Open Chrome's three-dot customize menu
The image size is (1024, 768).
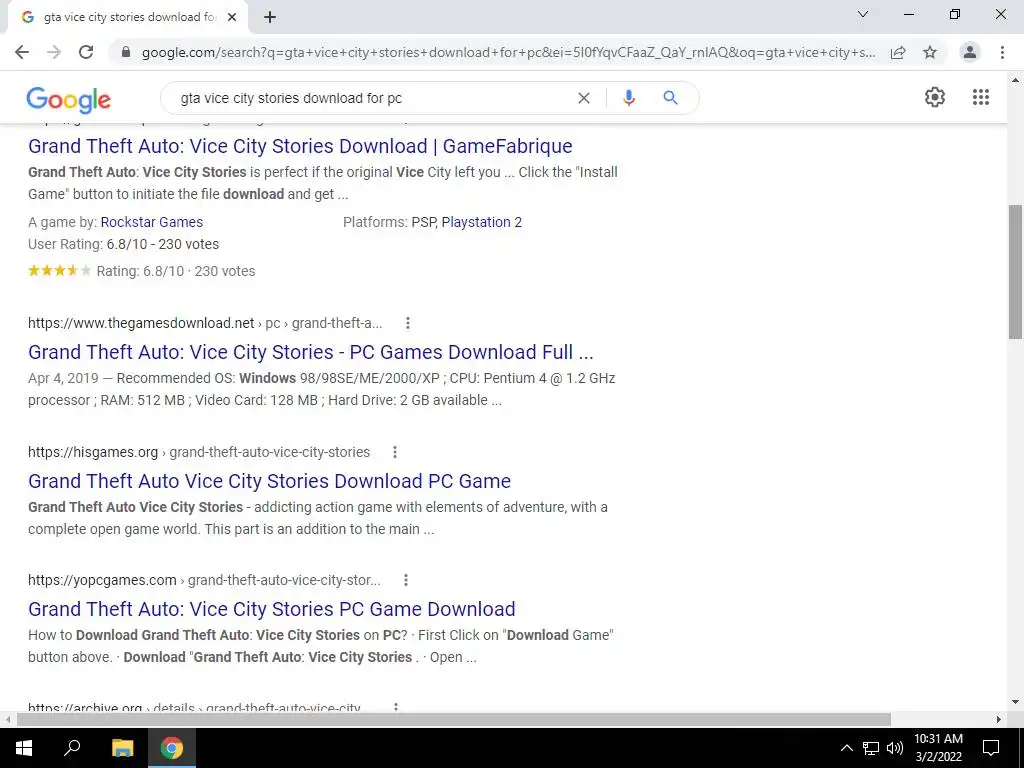click(x=1002, y=52)
